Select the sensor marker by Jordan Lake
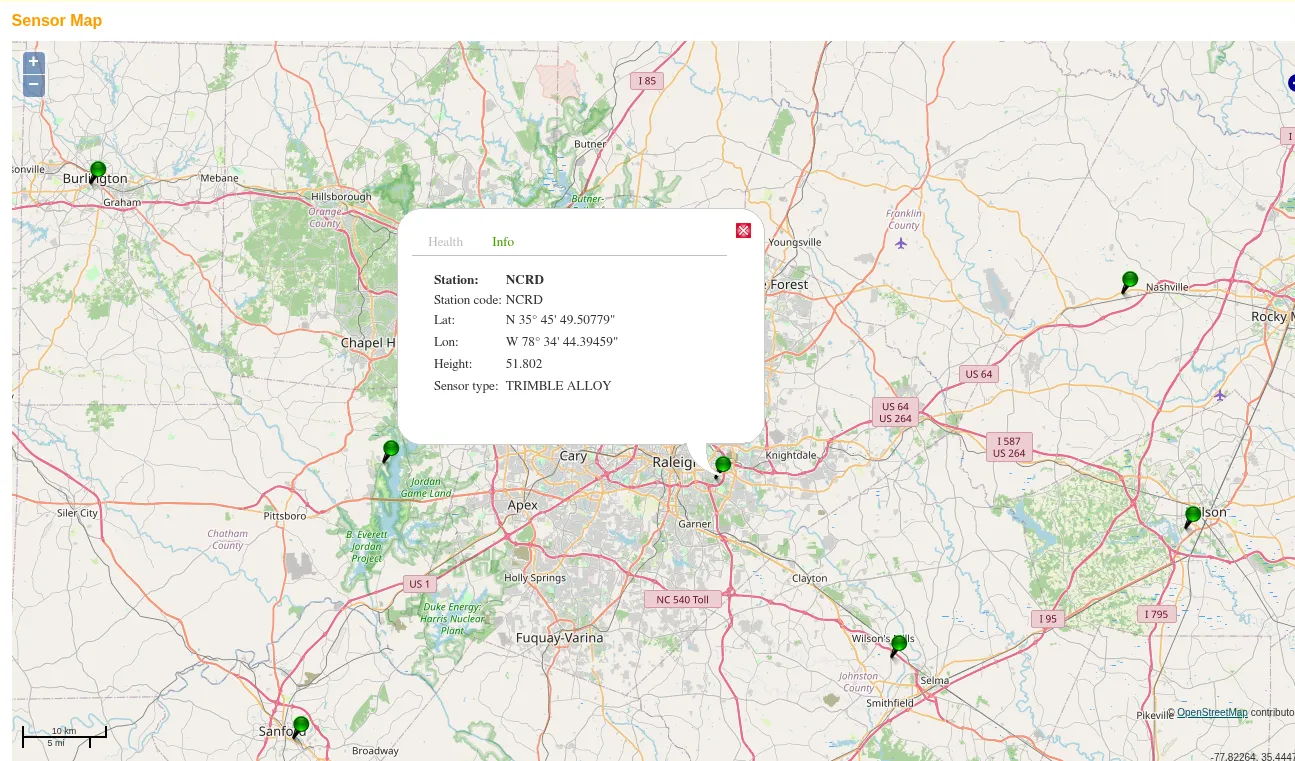This screenshot has width=1295, height=761. coord(390,451)
